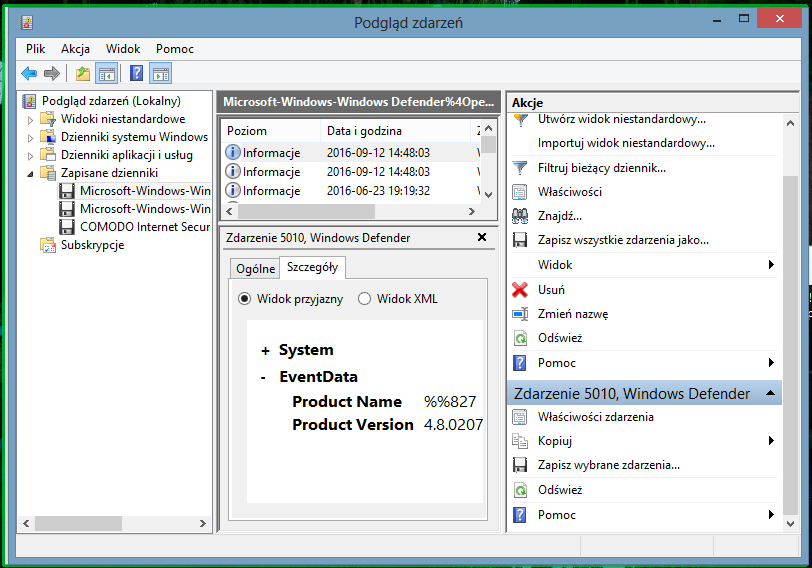Switch to the Ogólne tab
This screenshot has width=812, height=568.
254,269
